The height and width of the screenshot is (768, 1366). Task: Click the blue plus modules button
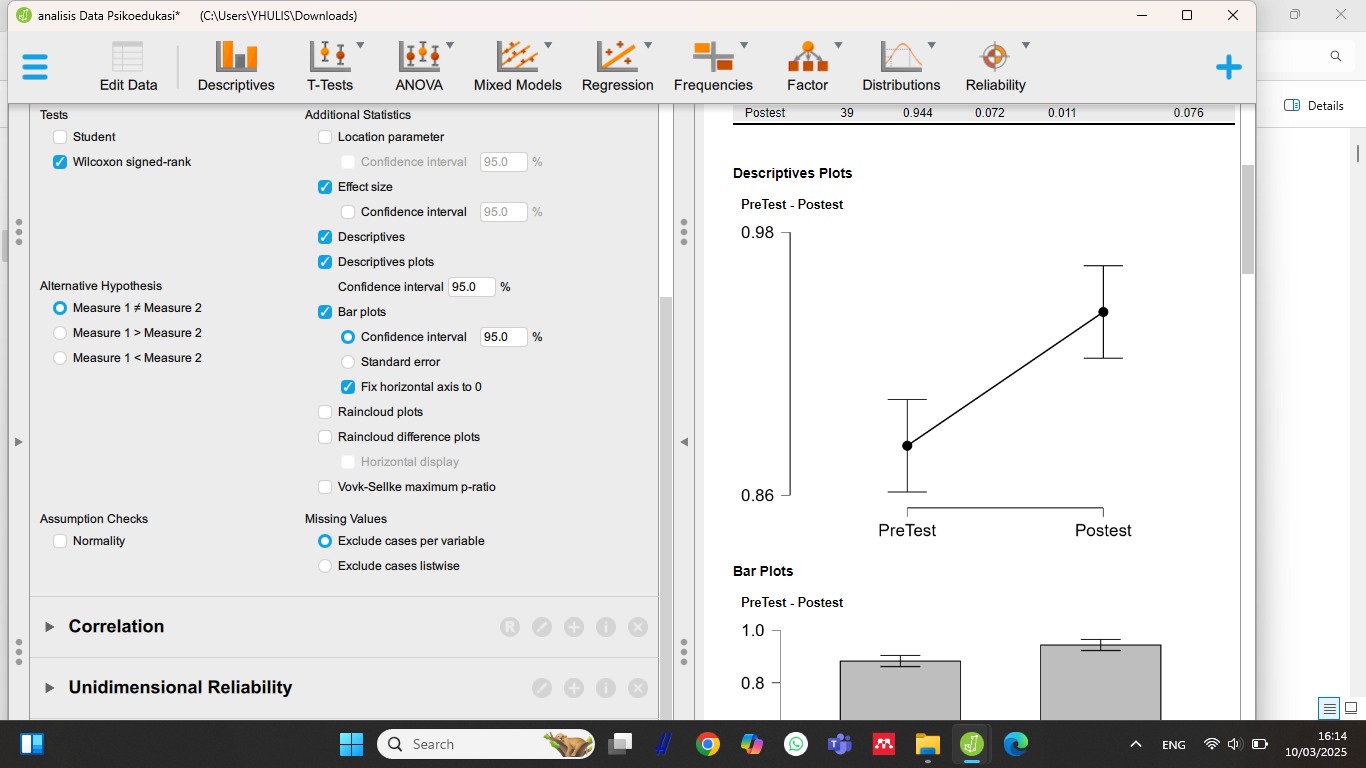pos(1228,67)
